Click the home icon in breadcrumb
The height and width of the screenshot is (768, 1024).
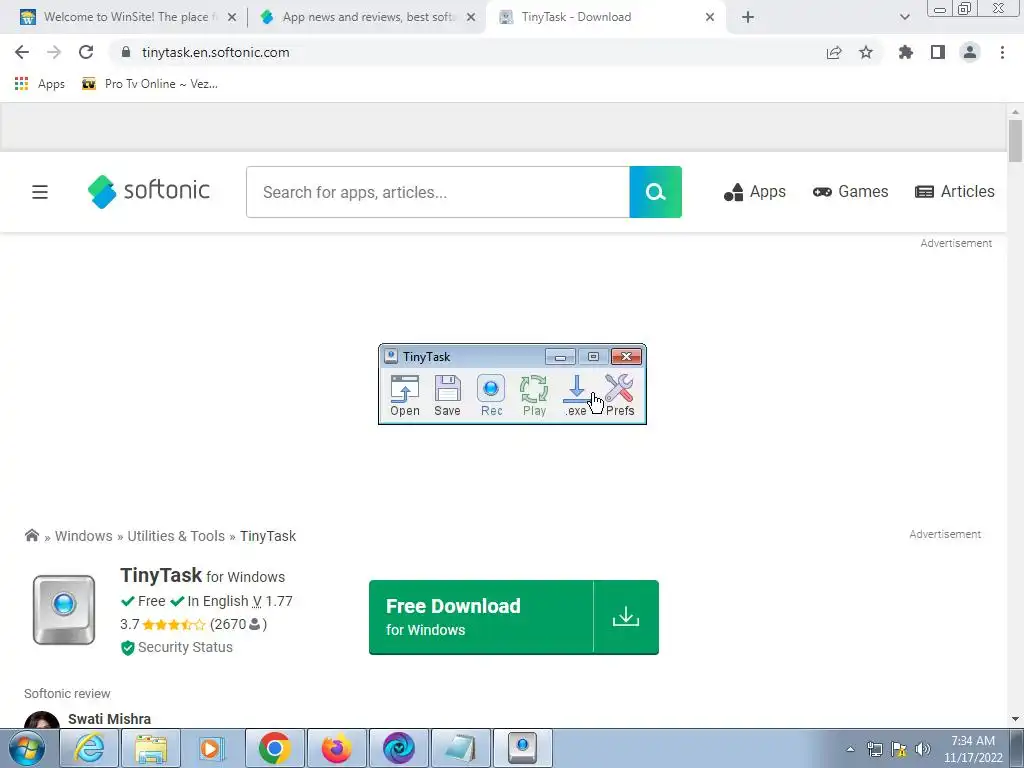(x=31, y=536)
